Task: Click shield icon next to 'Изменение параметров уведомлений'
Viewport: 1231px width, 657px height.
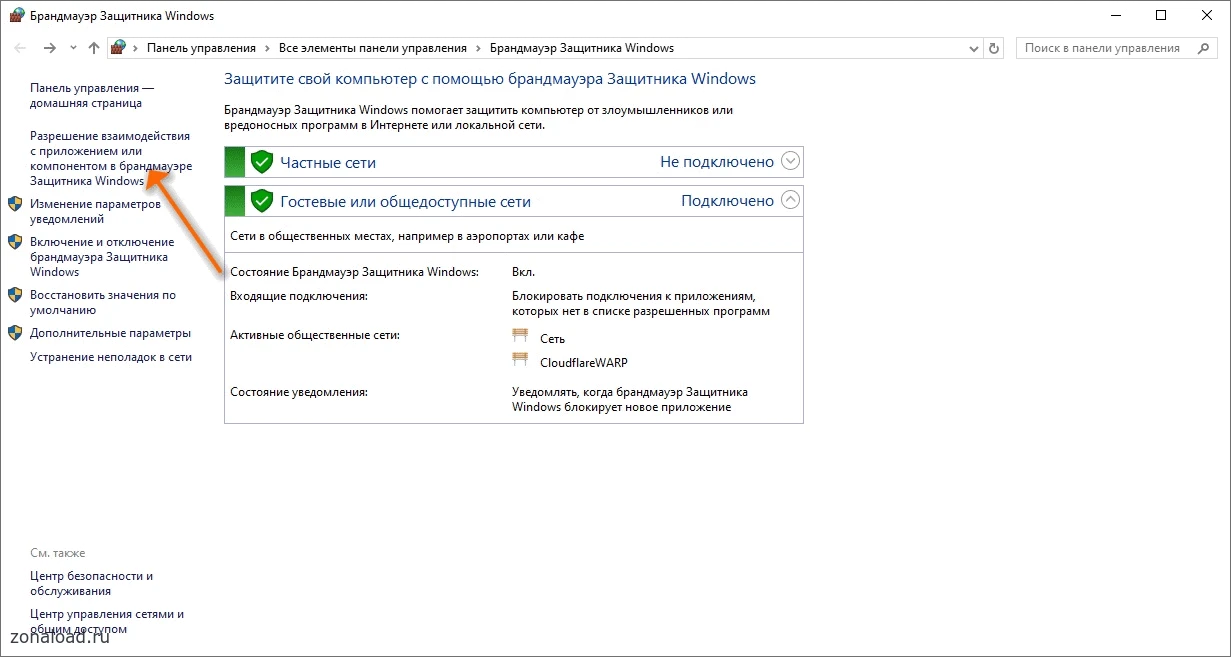Action: pyautogui.click(x=15, y=204)
